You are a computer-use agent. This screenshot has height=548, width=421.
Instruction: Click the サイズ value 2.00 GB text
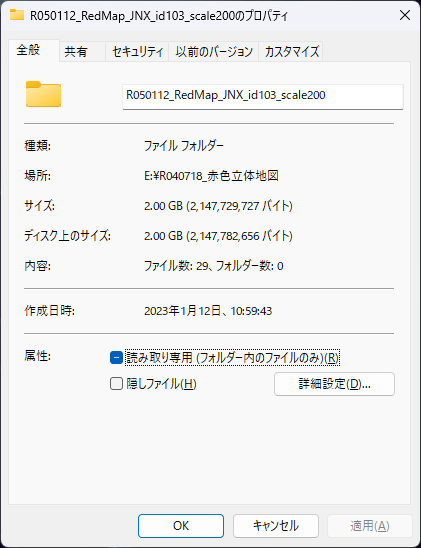[218, 206]
